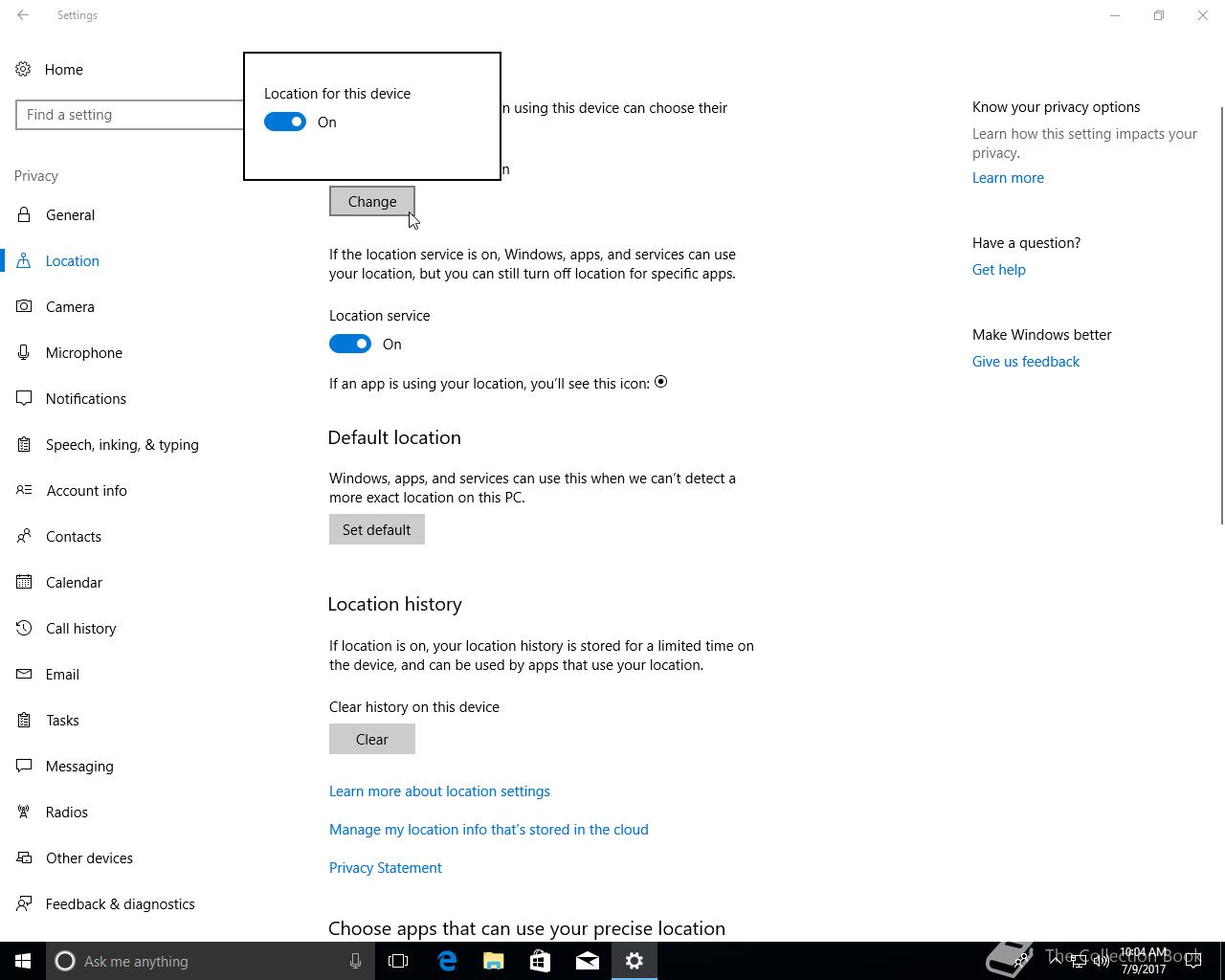Open the Store app from the taskbar
1225x980 pixels.
click(x=541, y=961)
